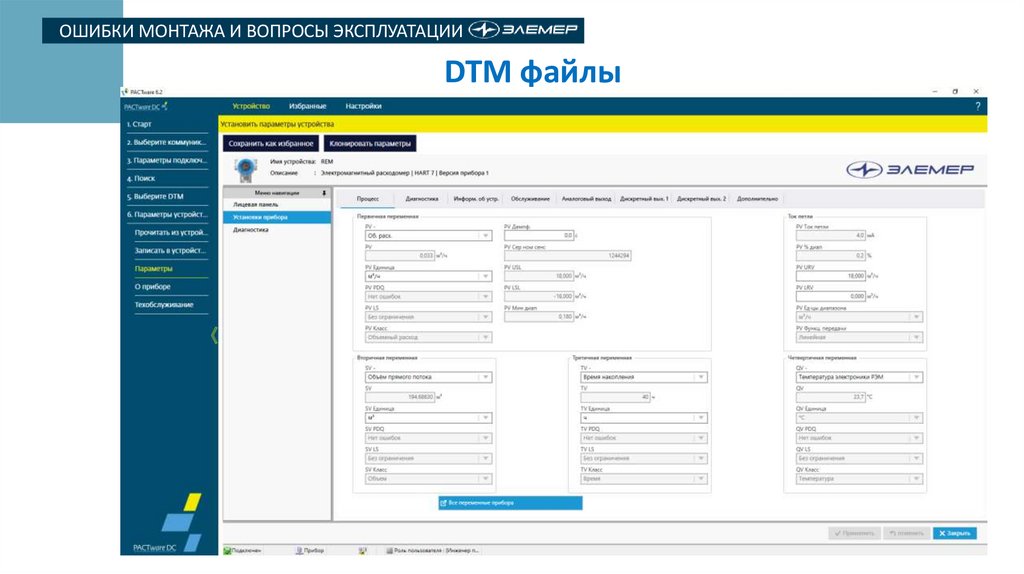
Task: Click the Роль пользователя status icon
Action: 388,549
